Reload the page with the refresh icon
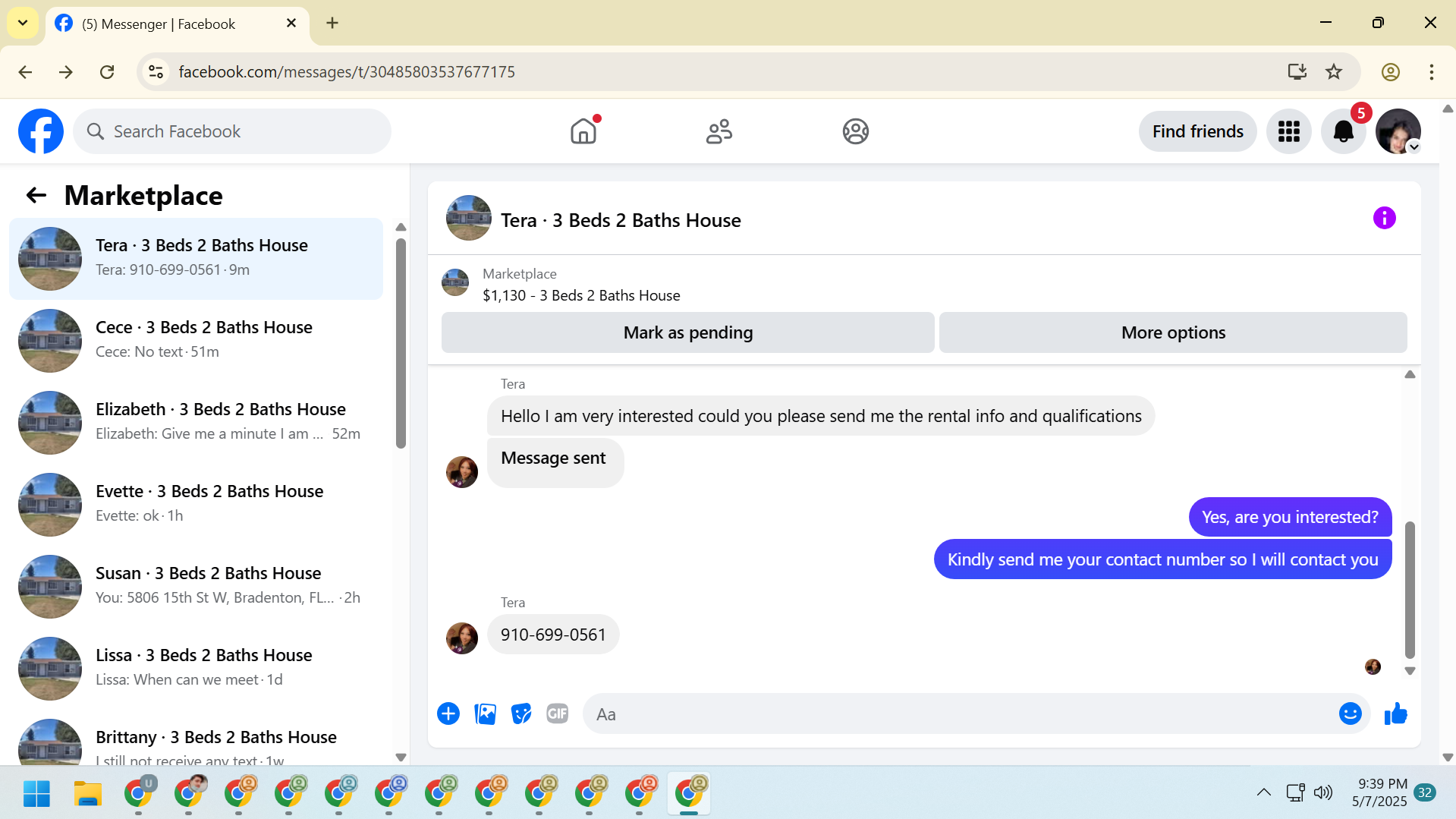 [x=107, y=72]
